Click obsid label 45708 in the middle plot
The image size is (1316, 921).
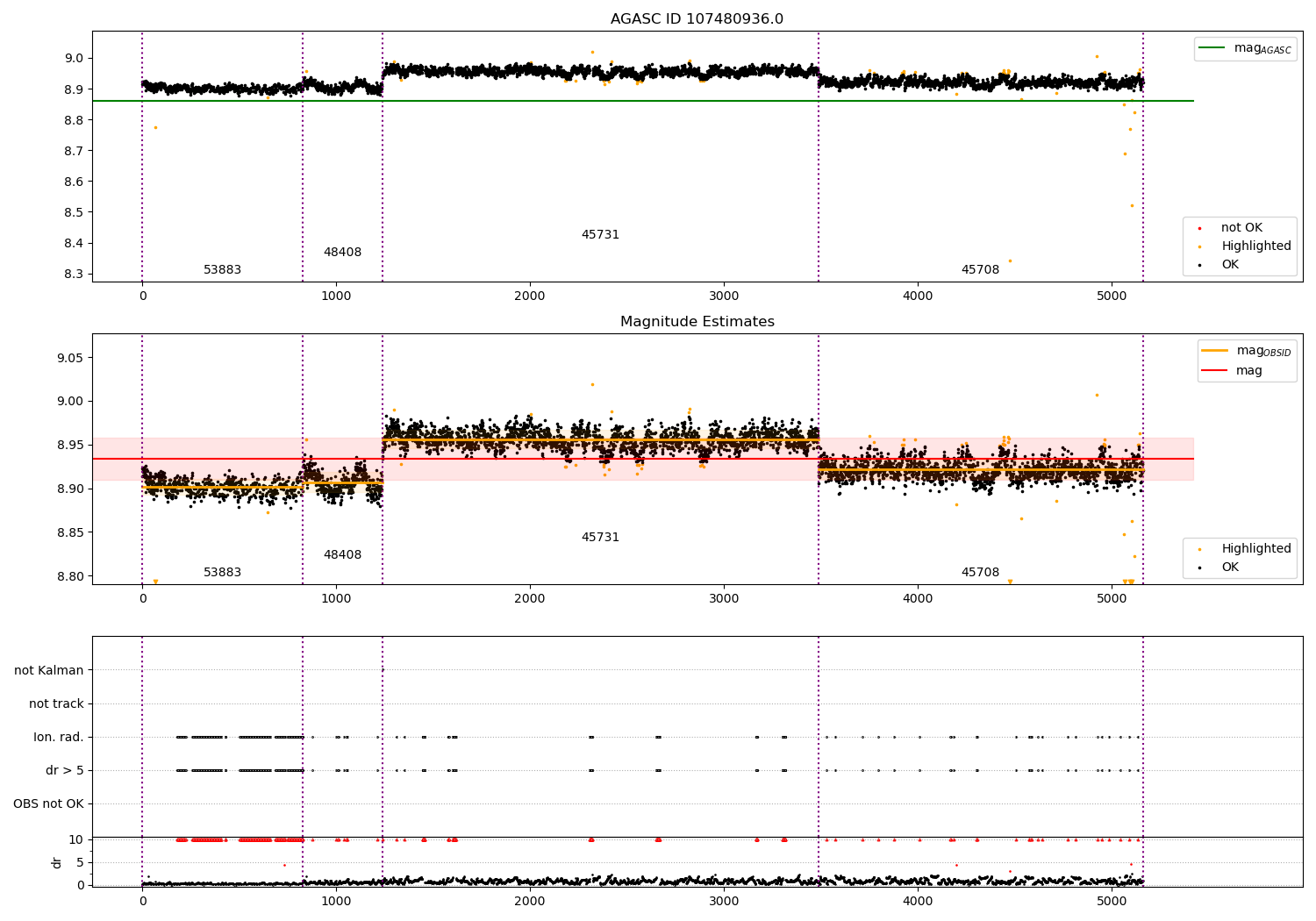(980, 573)
